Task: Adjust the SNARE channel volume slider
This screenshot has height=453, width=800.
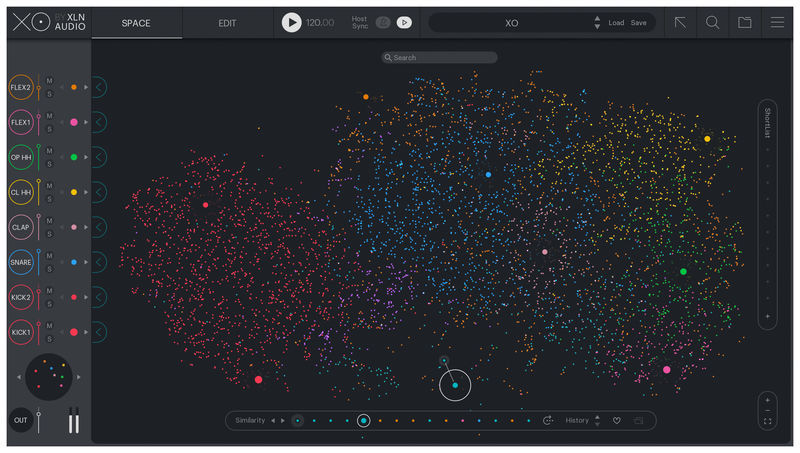Action: 39,262
